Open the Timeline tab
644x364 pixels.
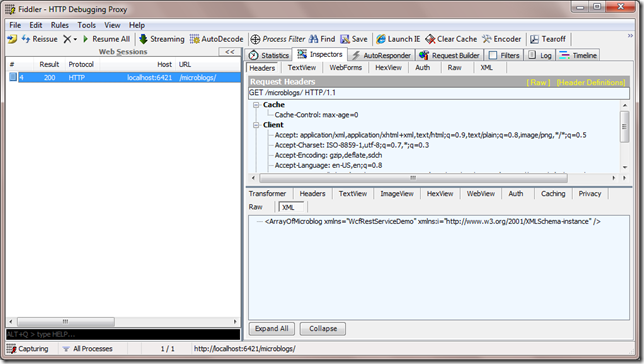pyautogui.click(x=578, y=55)
